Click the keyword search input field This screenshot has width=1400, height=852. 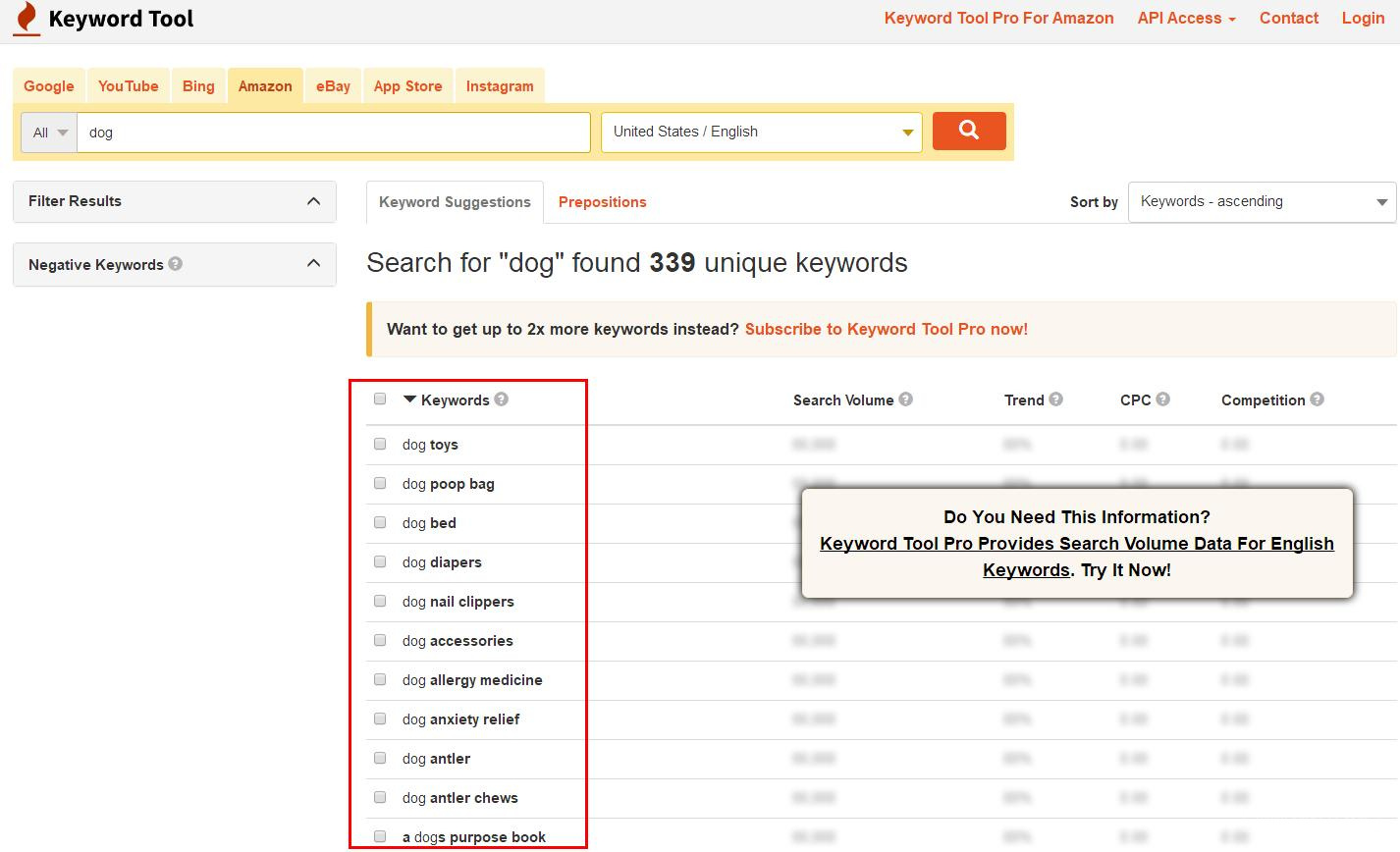(334, 133)
